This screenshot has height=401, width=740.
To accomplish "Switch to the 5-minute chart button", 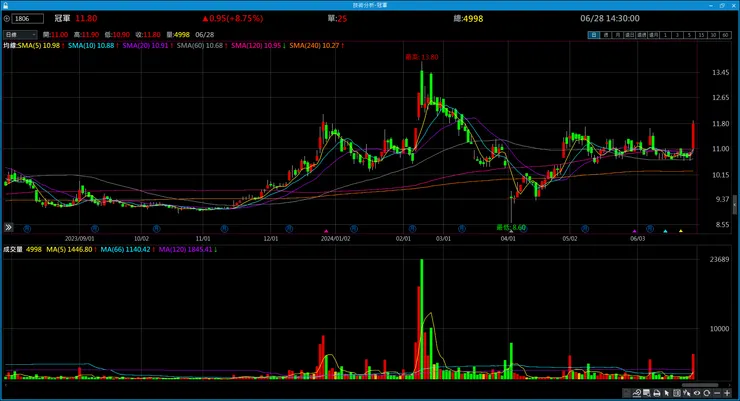I will point(690,35).
